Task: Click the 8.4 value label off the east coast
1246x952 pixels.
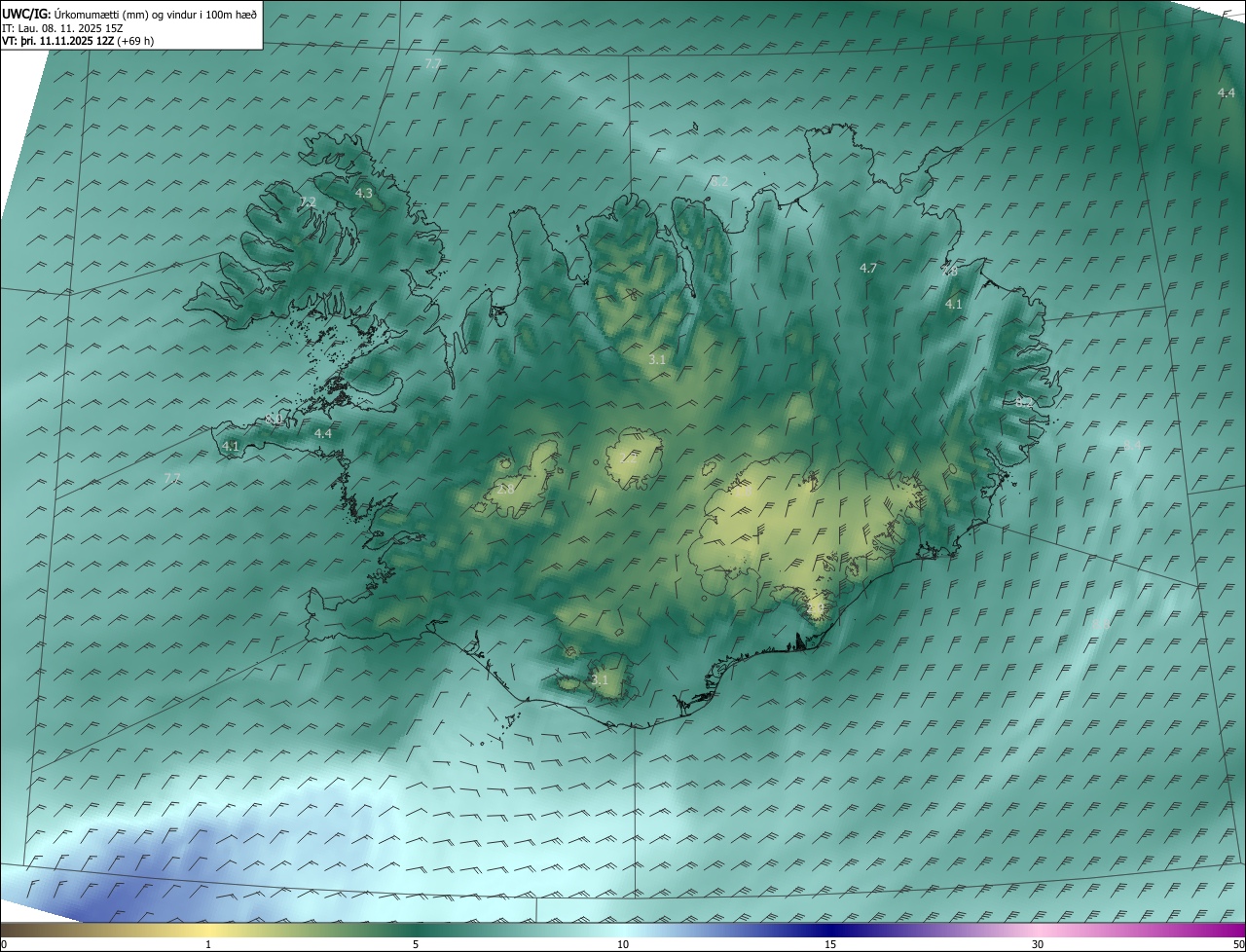Action: [x=1132, y=445]
